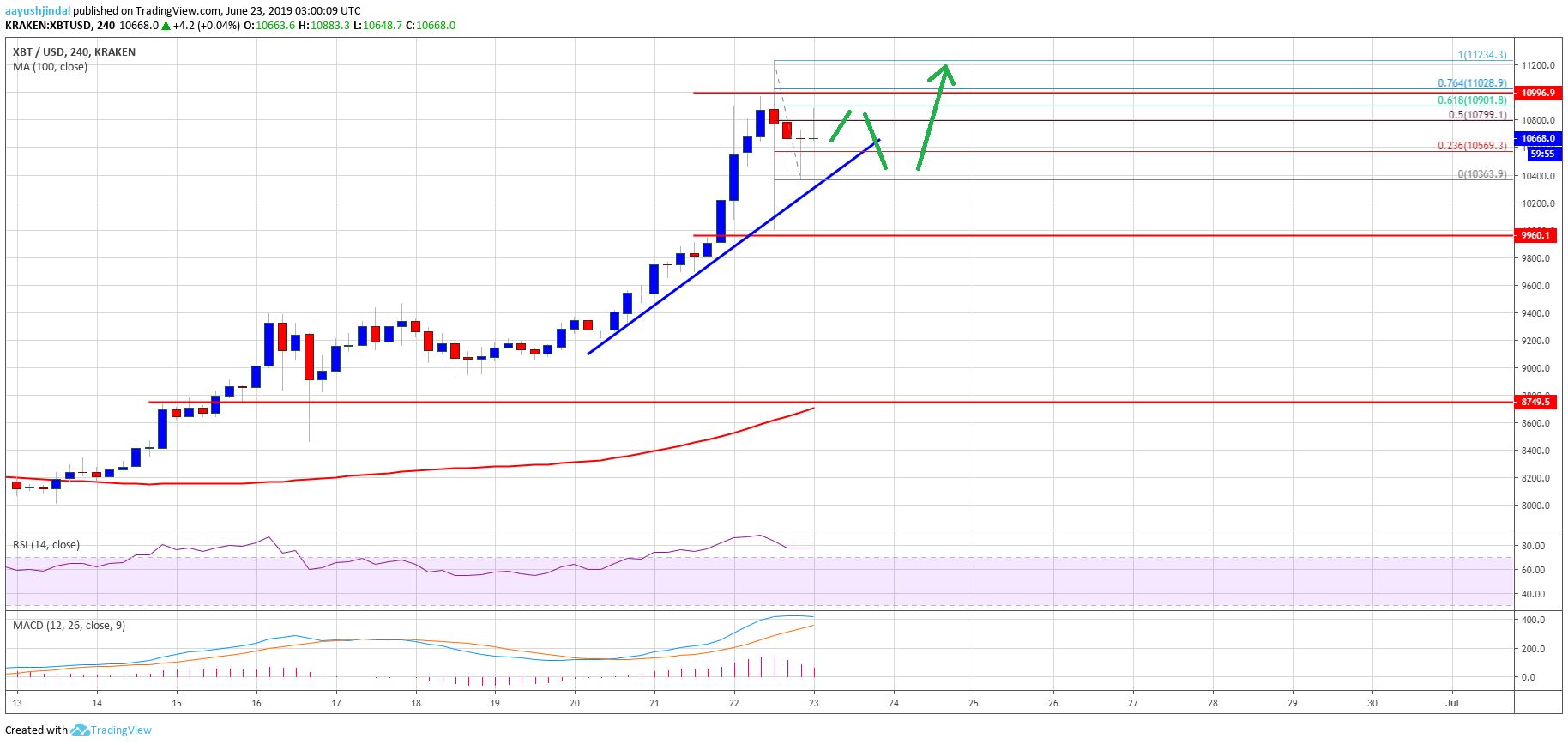Image resolution: width=1568 pixels, height=745 pixels.
Task: Open the TradingView link at bottom
Action: coord(121,730)
